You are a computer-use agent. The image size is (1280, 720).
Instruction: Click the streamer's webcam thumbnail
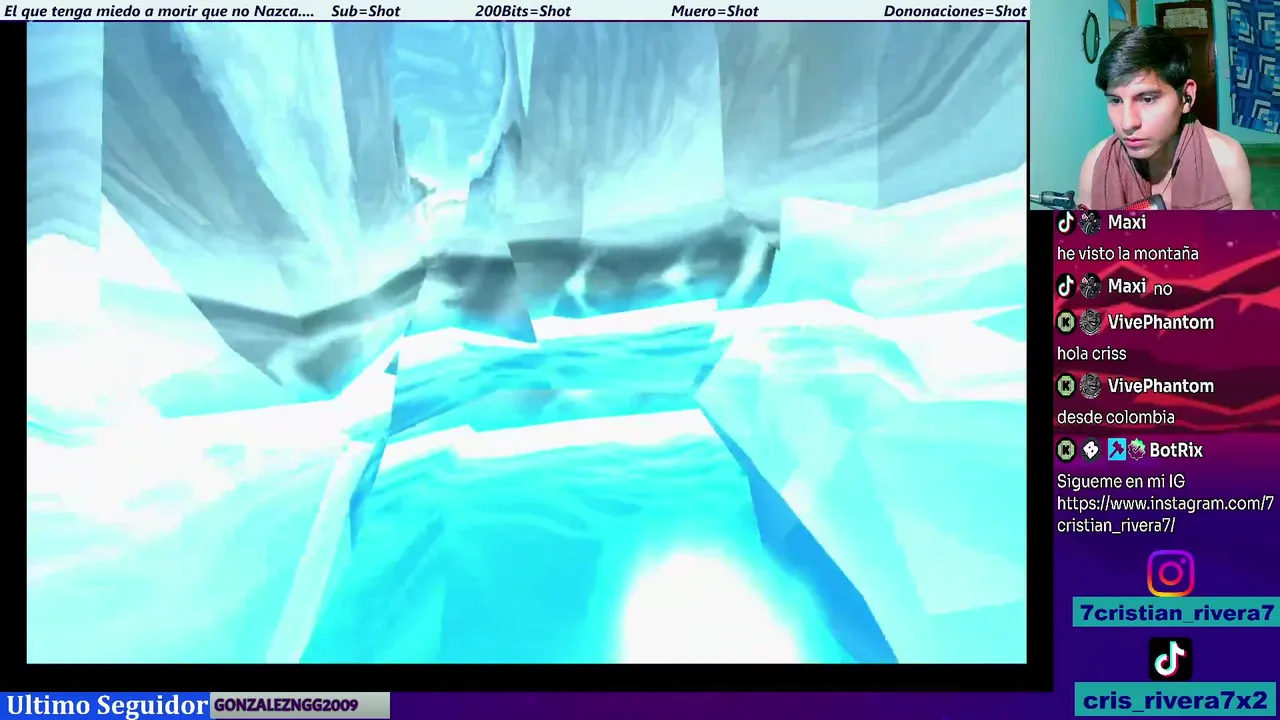click(1155, 105)
